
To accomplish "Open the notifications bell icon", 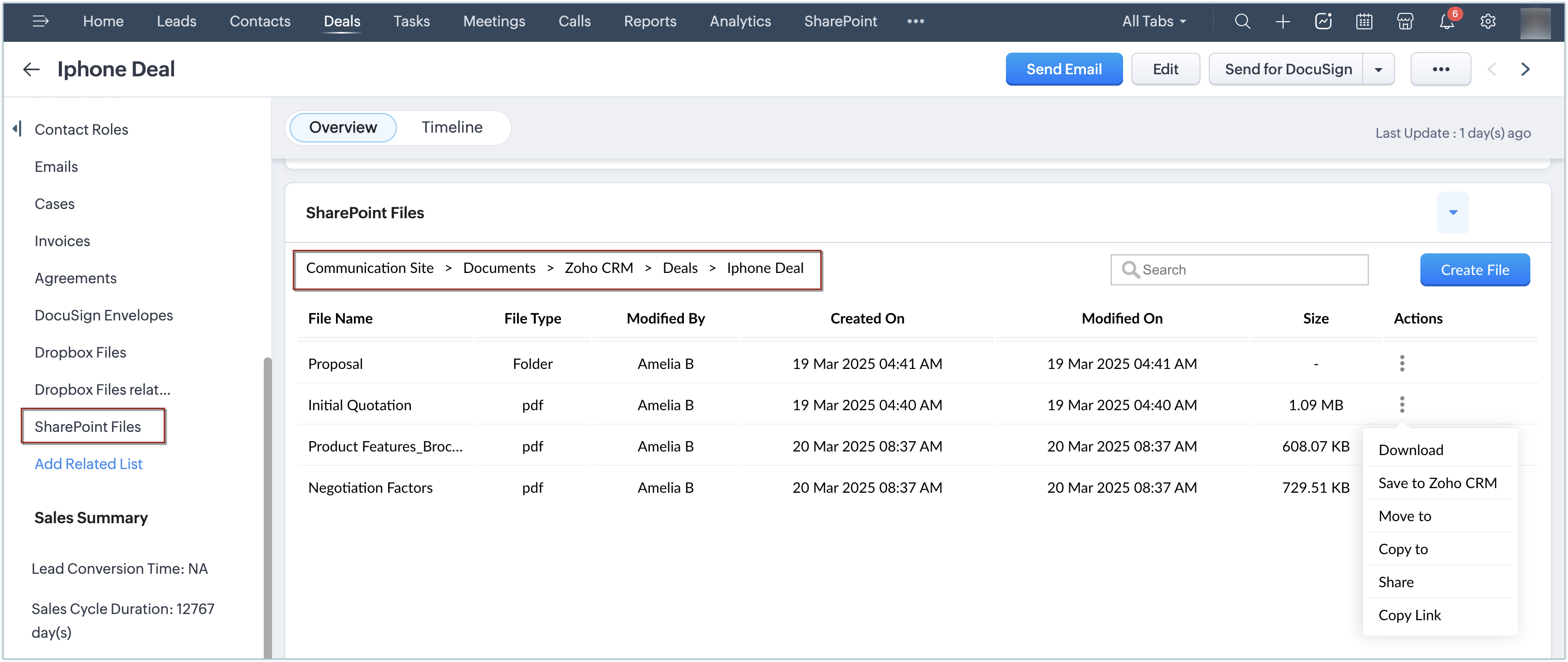I will 1446,22.
